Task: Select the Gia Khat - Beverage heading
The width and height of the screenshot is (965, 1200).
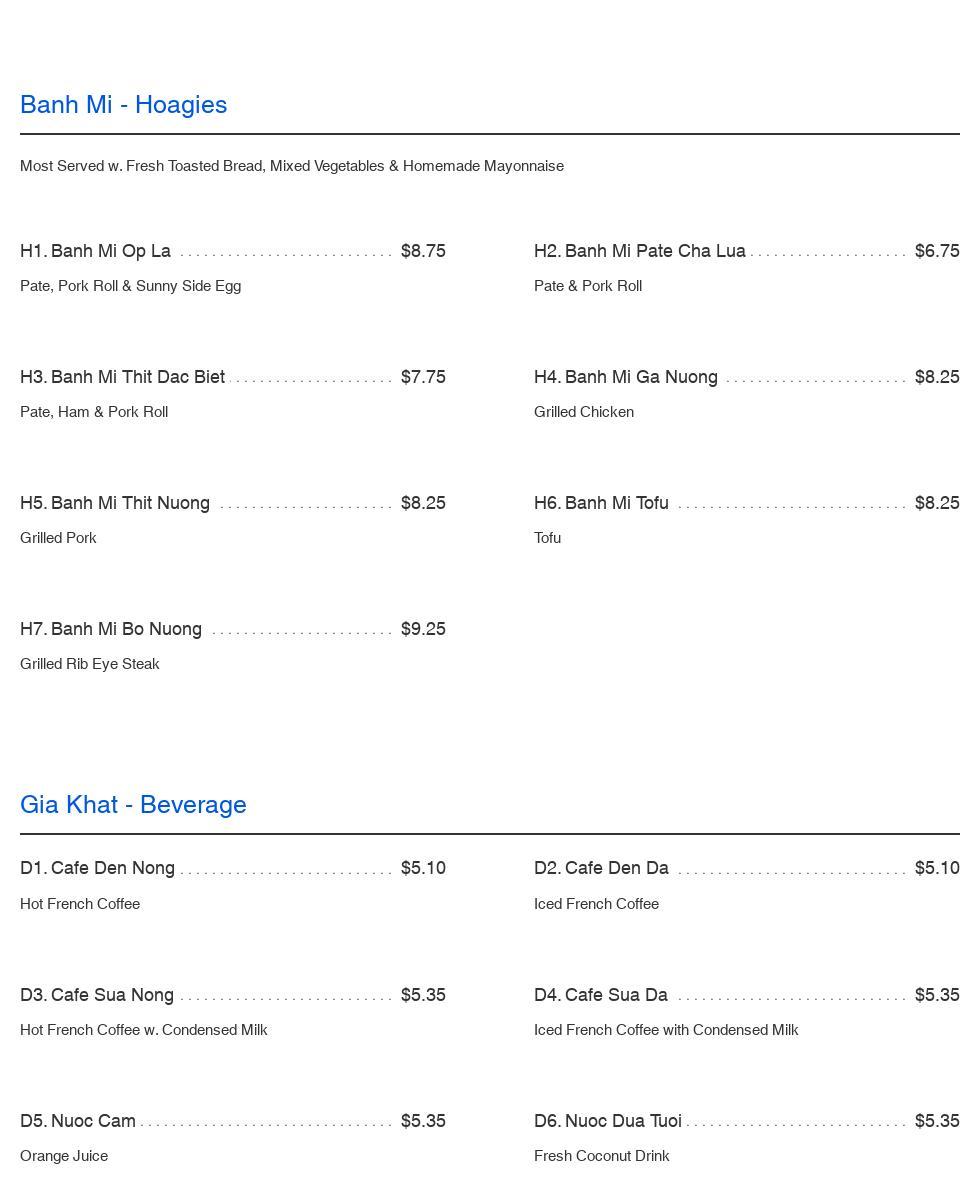Action: 133,805
